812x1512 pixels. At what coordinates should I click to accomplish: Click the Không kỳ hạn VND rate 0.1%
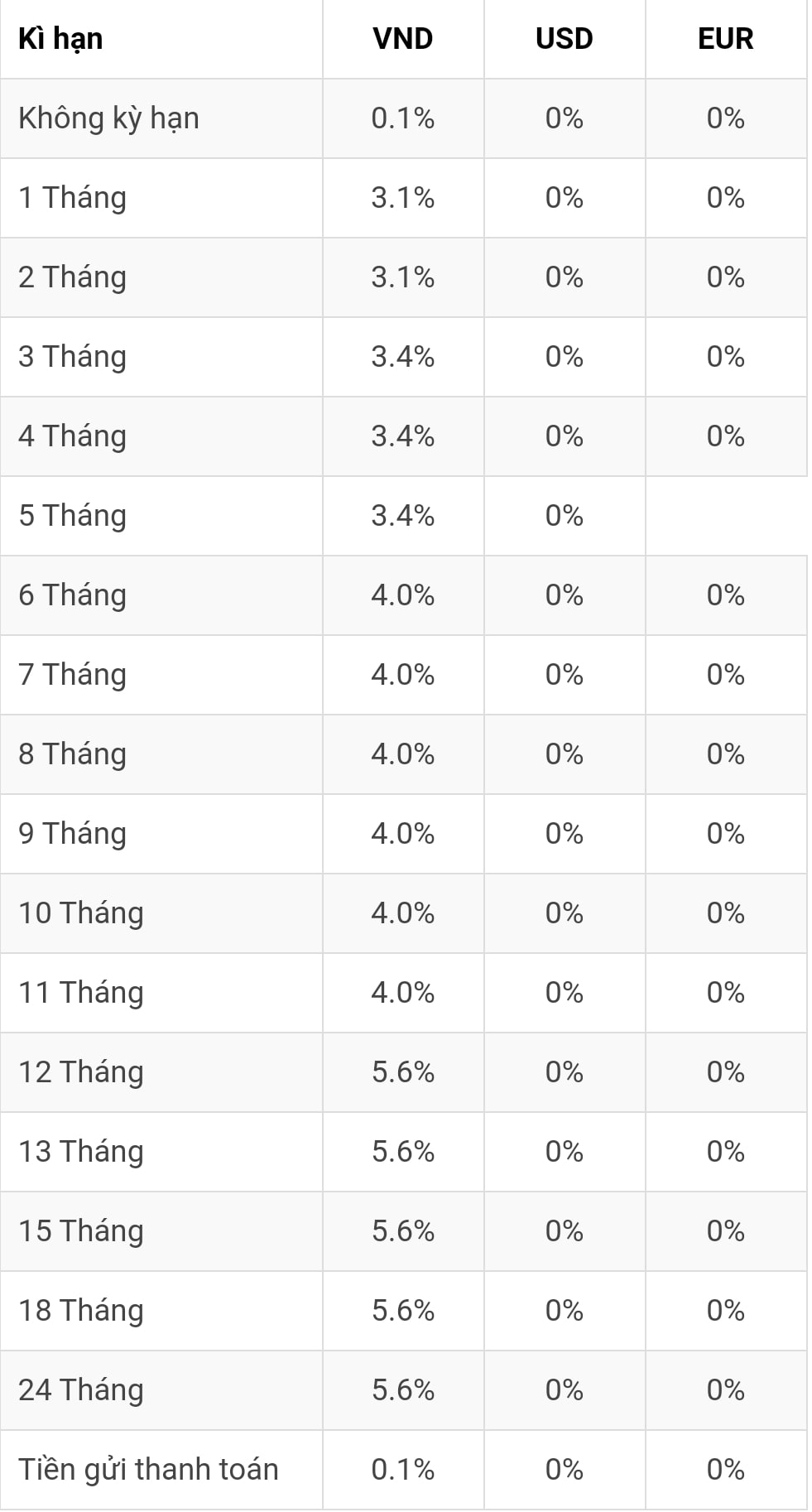(403, 118)
